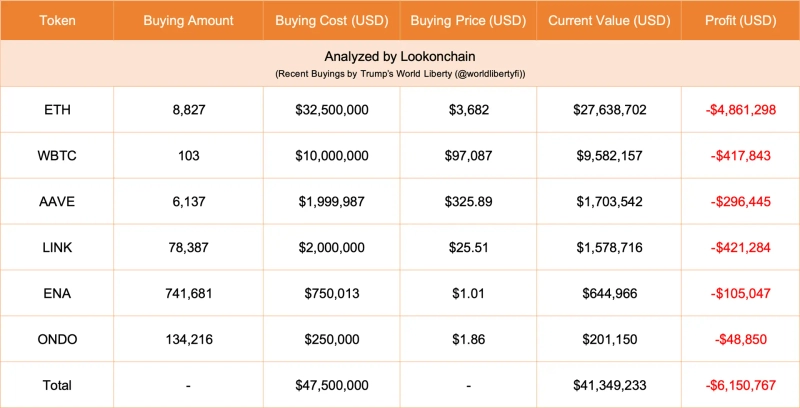
Task: Select the WBTC token cell
Action: tap(57, 155)
